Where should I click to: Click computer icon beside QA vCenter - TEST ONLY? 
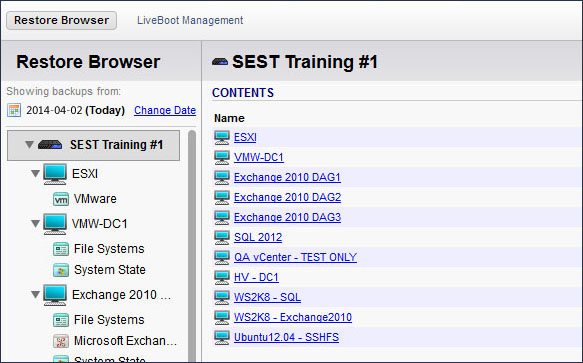pos(222,257)
